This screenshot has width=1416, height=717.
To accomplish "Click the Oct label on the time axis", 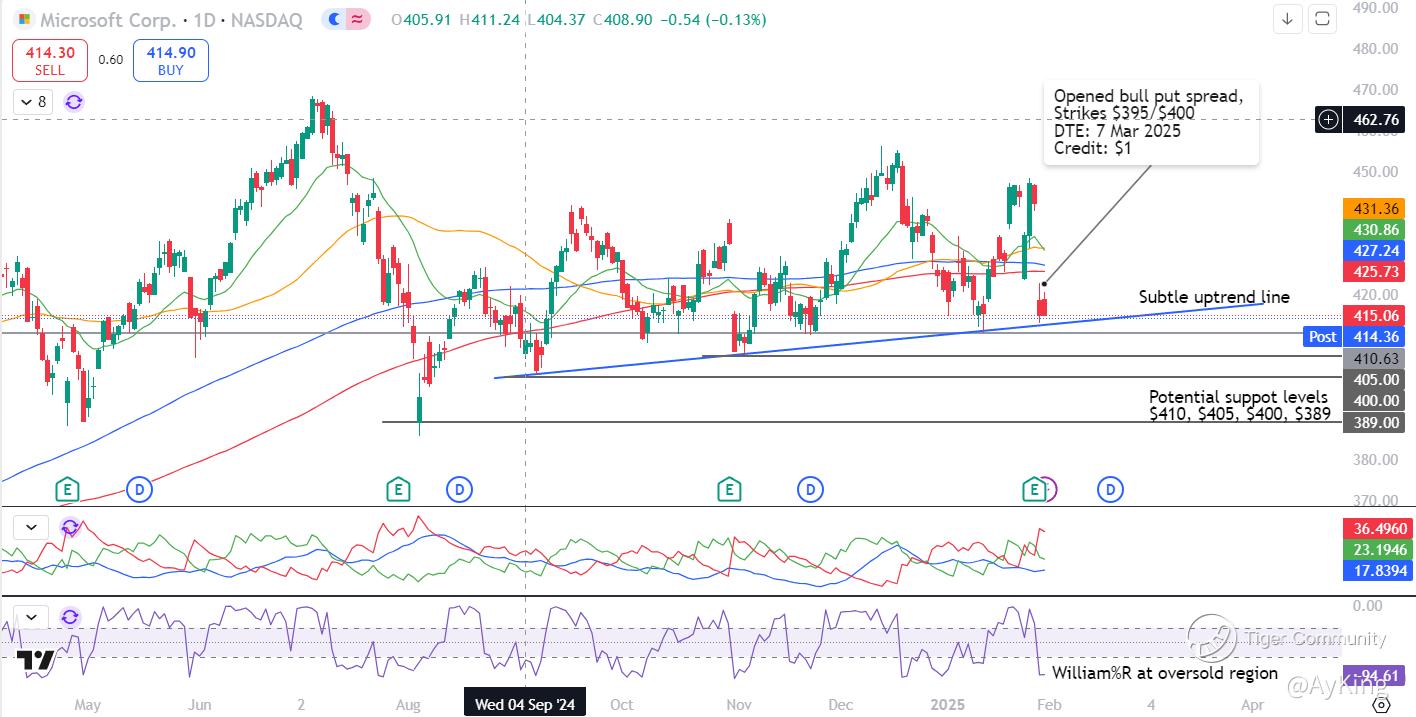I will pyautogui.click(x=621, y=704).
